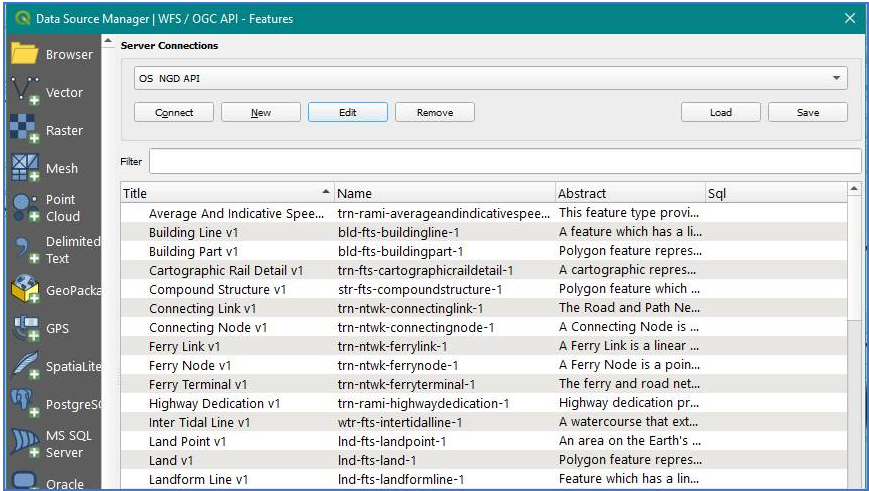
Task: Select the Inter Tidal Line v1 row
Action: point(484,422)
